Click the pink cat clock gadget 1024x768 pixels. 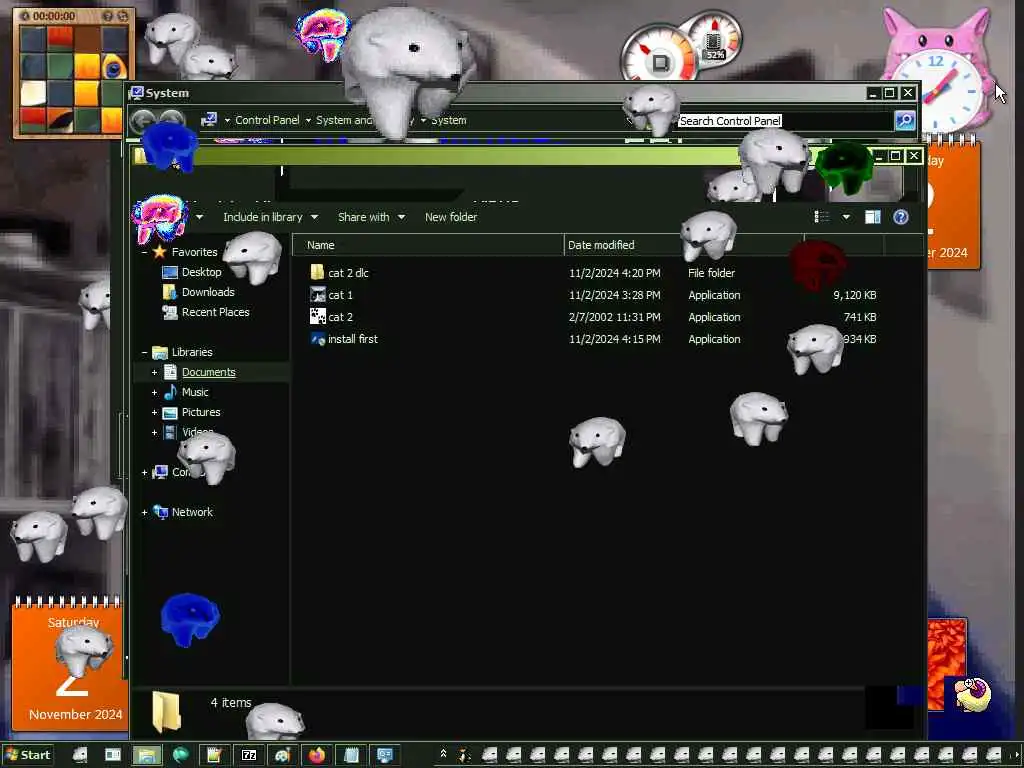936,70
